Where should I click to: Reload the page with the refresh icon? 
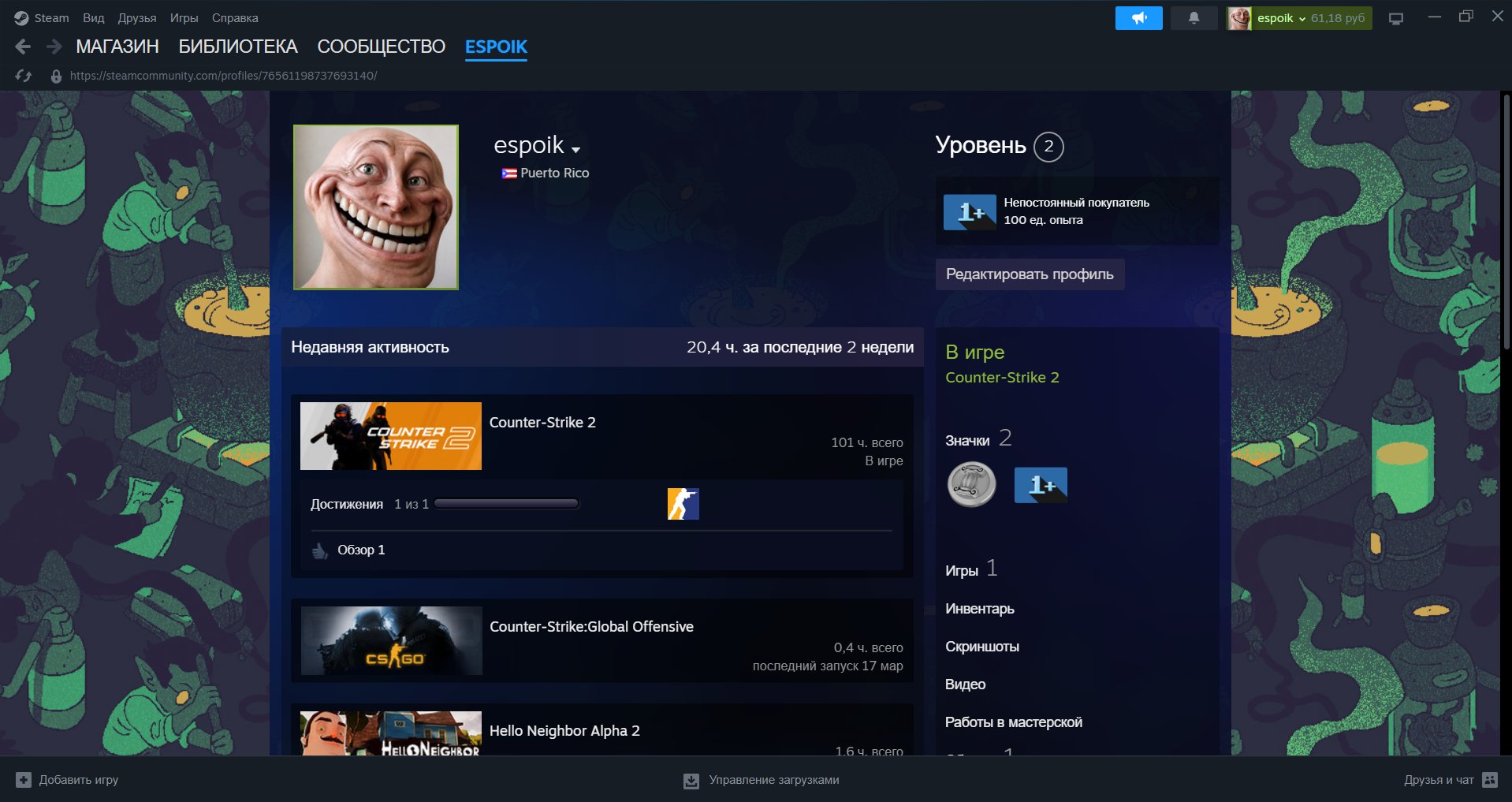pyautogui.click(x=24, y=76)
